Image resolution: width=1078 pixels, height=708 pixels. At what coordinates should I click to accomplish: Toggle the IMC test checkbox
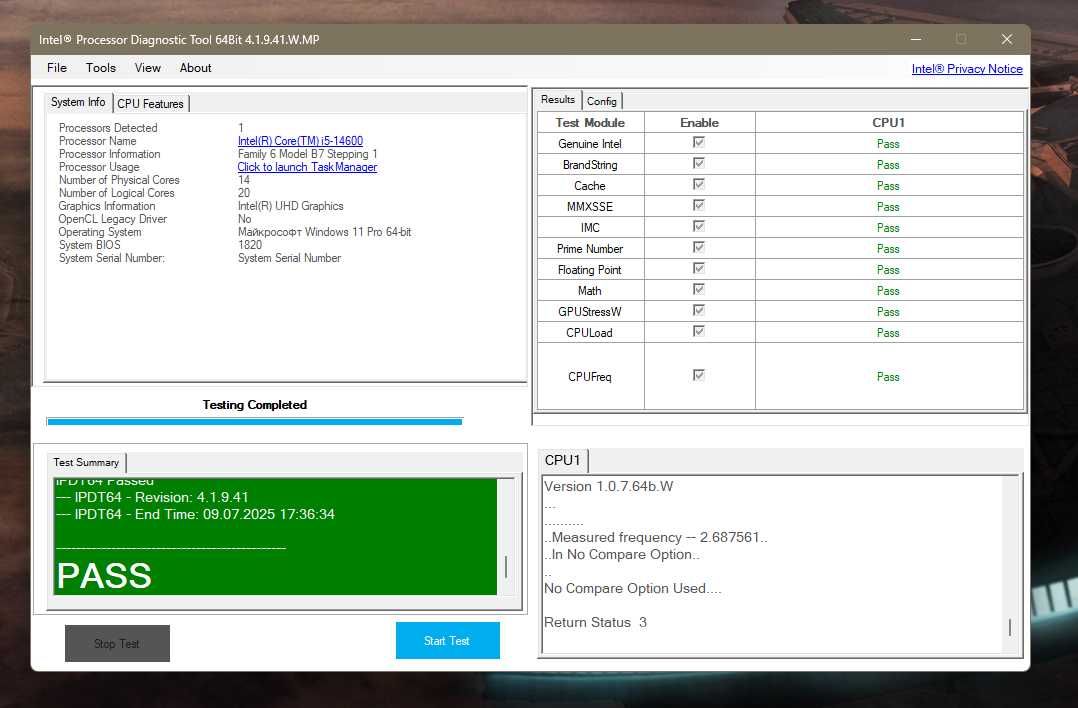click(x=698, y=226)
